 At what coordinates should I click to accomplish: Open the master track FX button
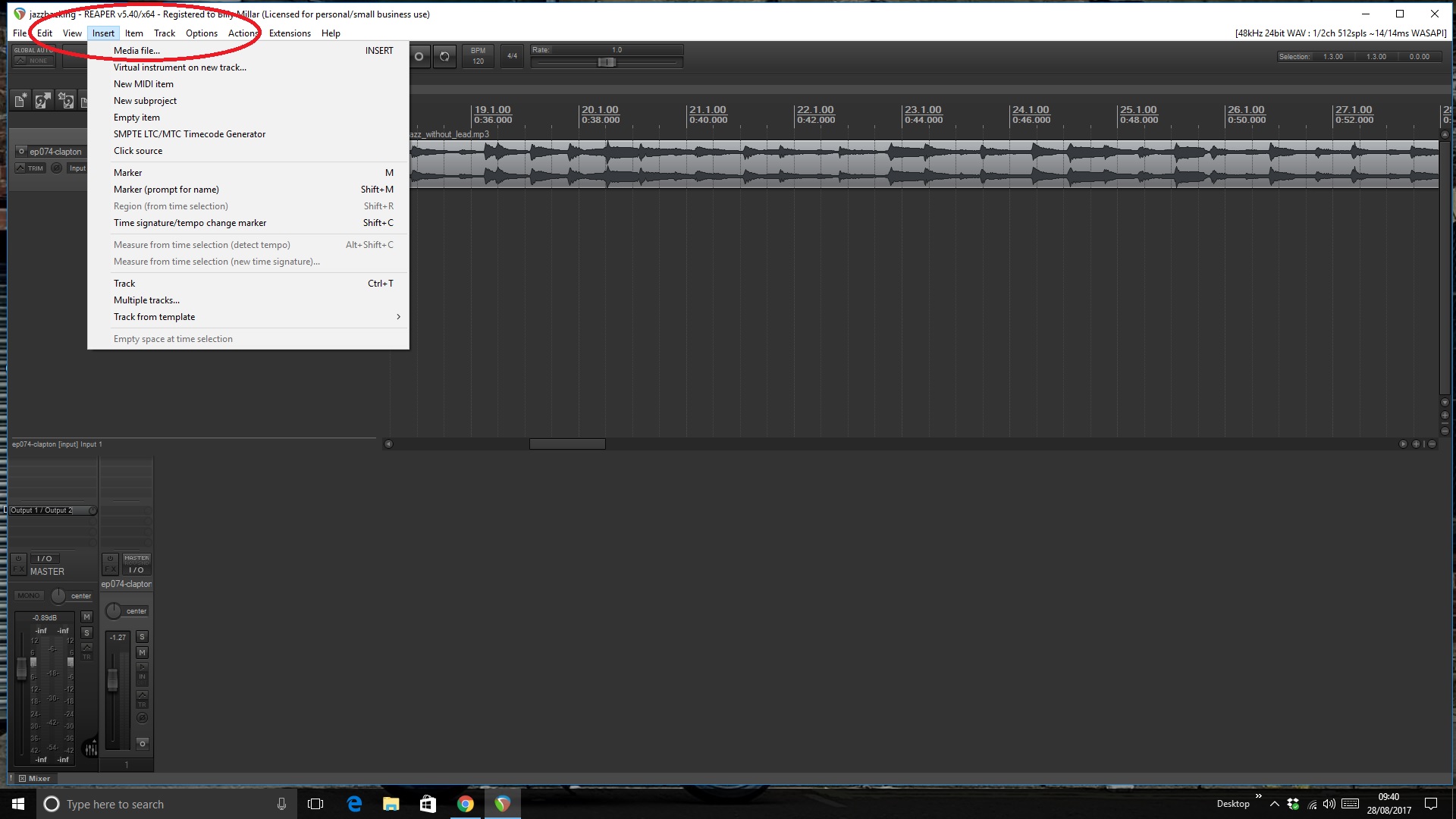click(19, 570)
